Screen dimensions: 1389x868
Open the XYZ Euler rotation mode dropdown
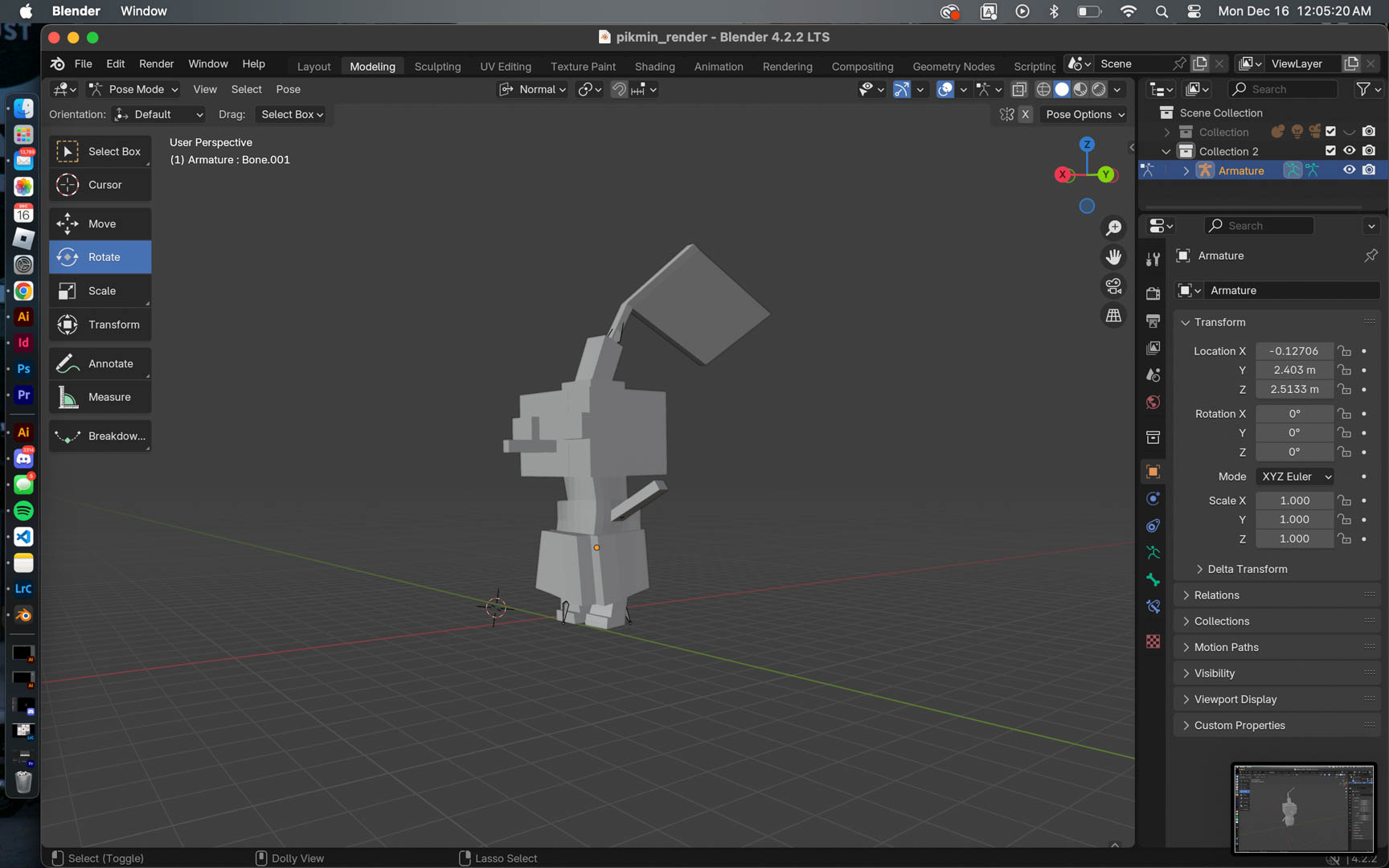coord(1295,477)
